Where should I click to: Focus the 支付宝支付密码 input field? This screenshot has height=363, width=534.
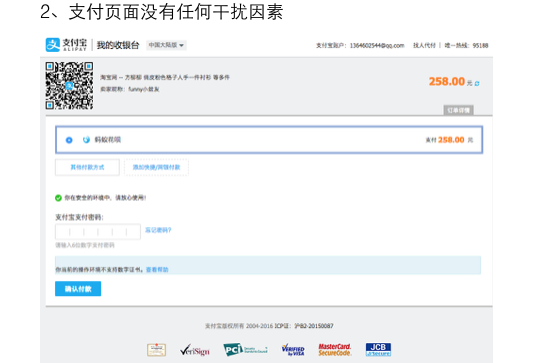tap(98, 232)
